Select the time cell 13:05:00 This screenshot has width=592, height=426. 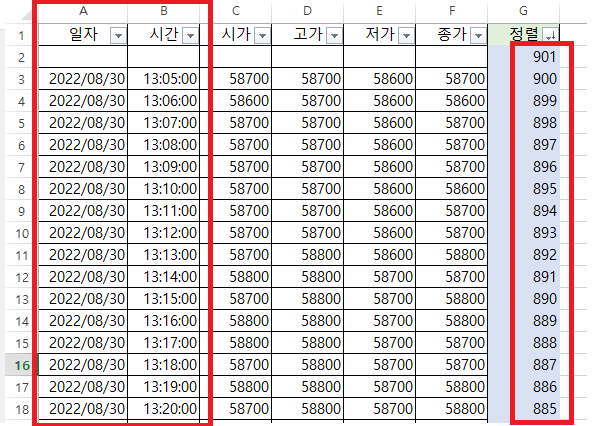[163, 79]
